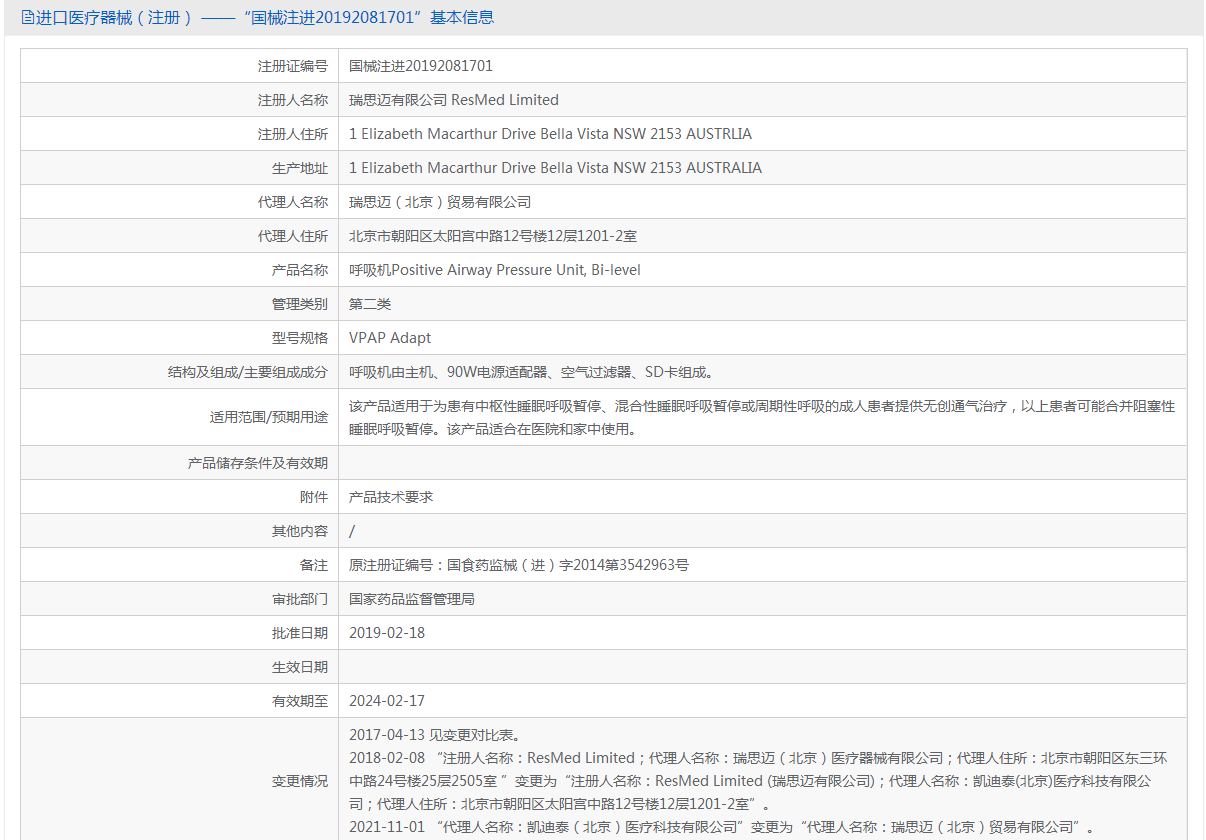Open the 产品技术要求 attachment entry
The height and width of the screenshot is (840, 1206).
[x=391, y=497]
